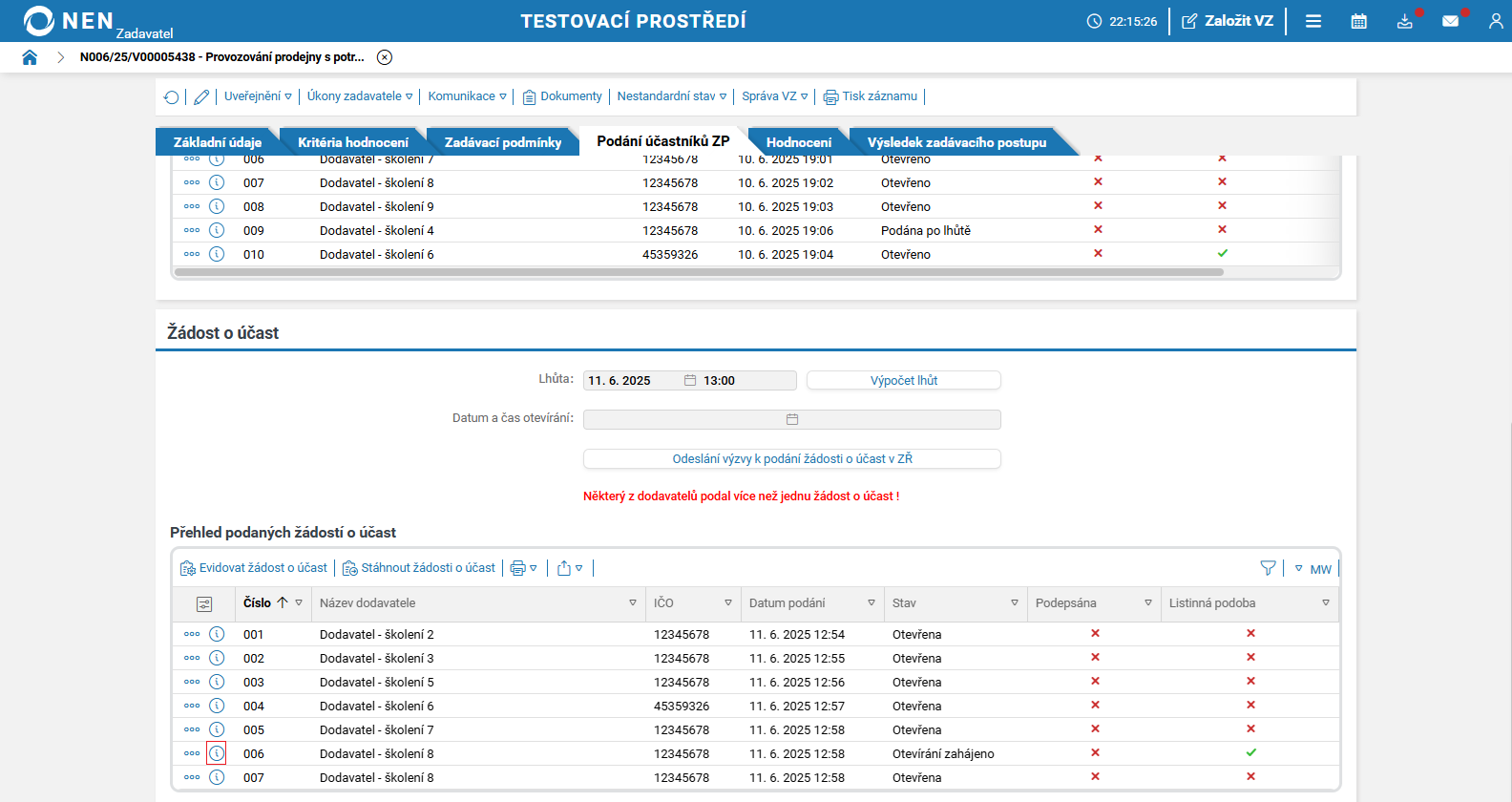Open column settings icon in table header
Screen dimensions: 1512x802
click(204, 603)
